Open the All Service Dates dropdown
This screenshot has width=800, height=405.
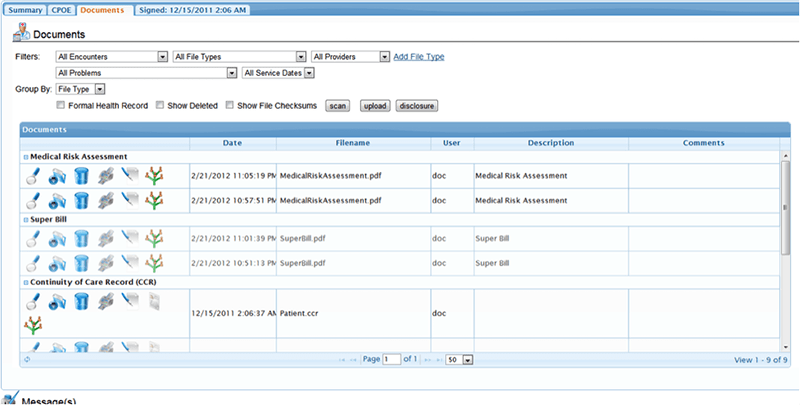click(278, 73)
